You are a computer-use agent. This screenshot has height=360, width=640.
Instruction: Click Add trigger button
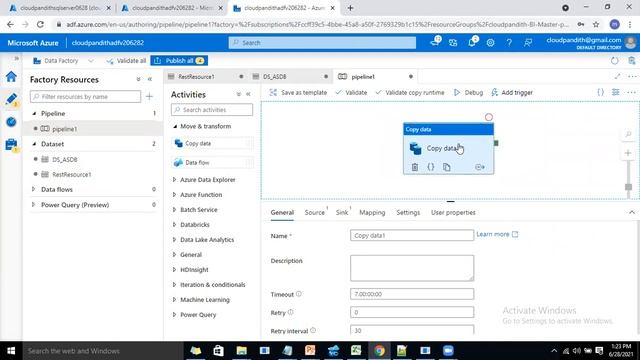click(x=512, y=93)
